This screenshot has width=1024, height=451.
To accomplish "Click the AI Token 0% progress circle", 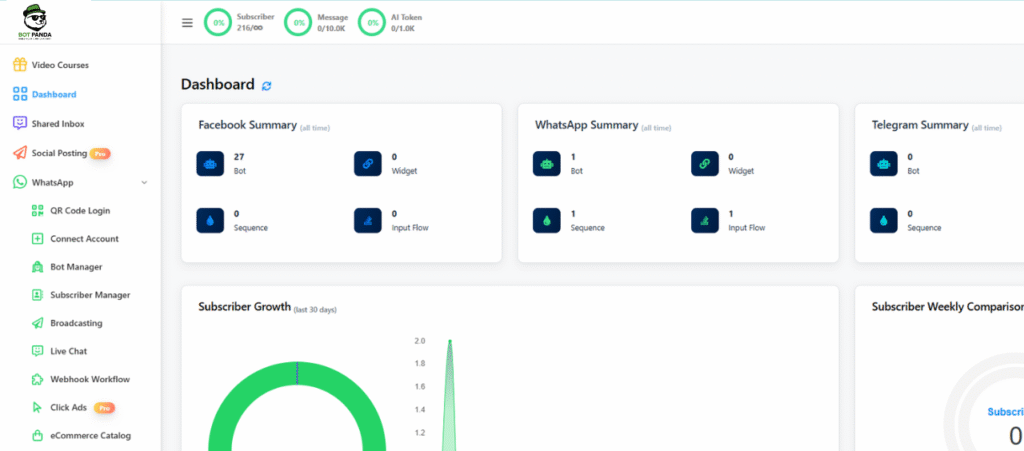I will click(x=372, y=22).
